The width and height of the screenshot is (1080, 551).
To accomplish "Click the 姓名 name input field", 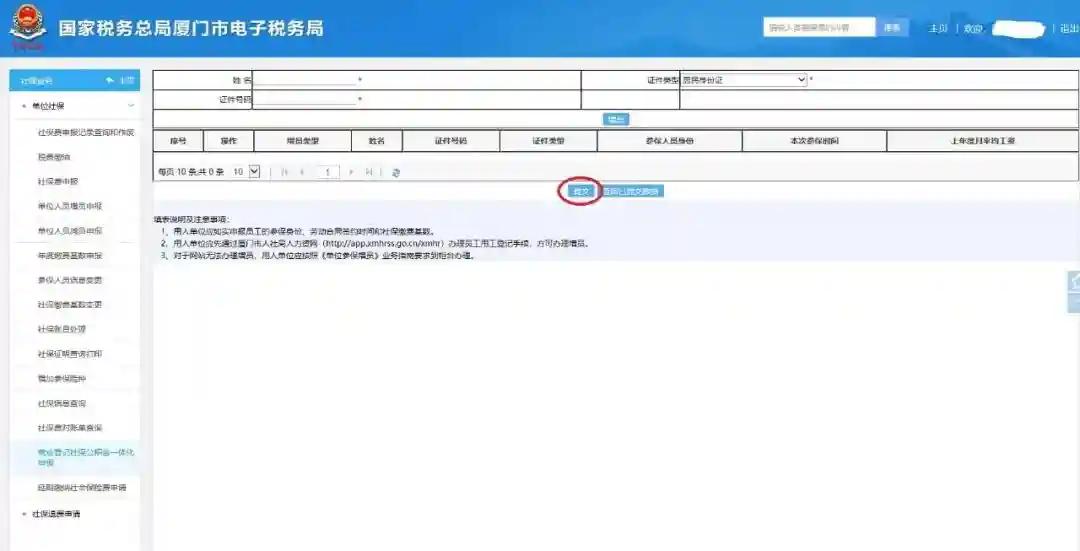I will pyautogui.click(x=305, y=80).
